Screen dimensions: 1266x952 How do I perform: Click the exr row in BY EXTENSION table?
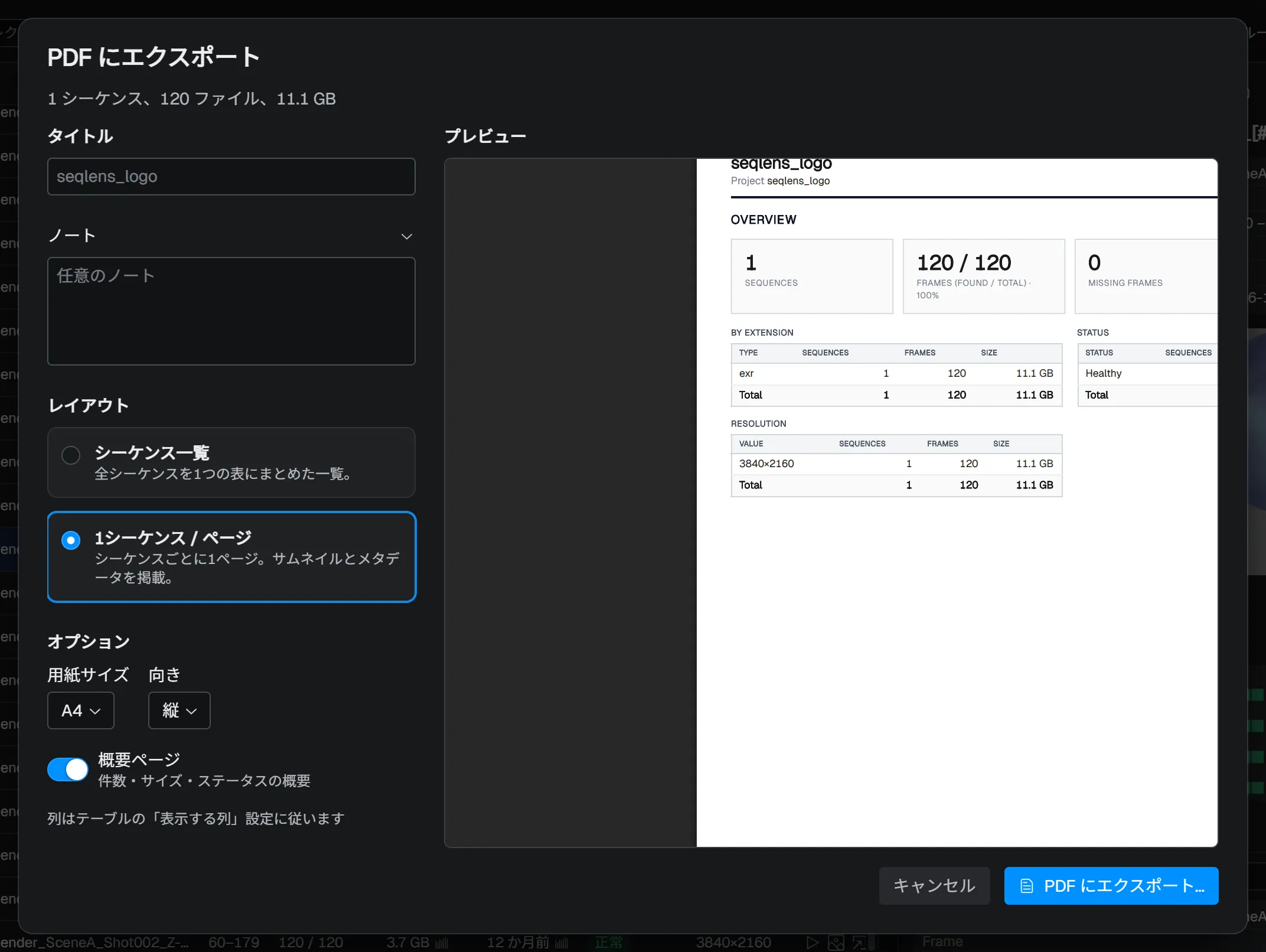coord(896,373)
